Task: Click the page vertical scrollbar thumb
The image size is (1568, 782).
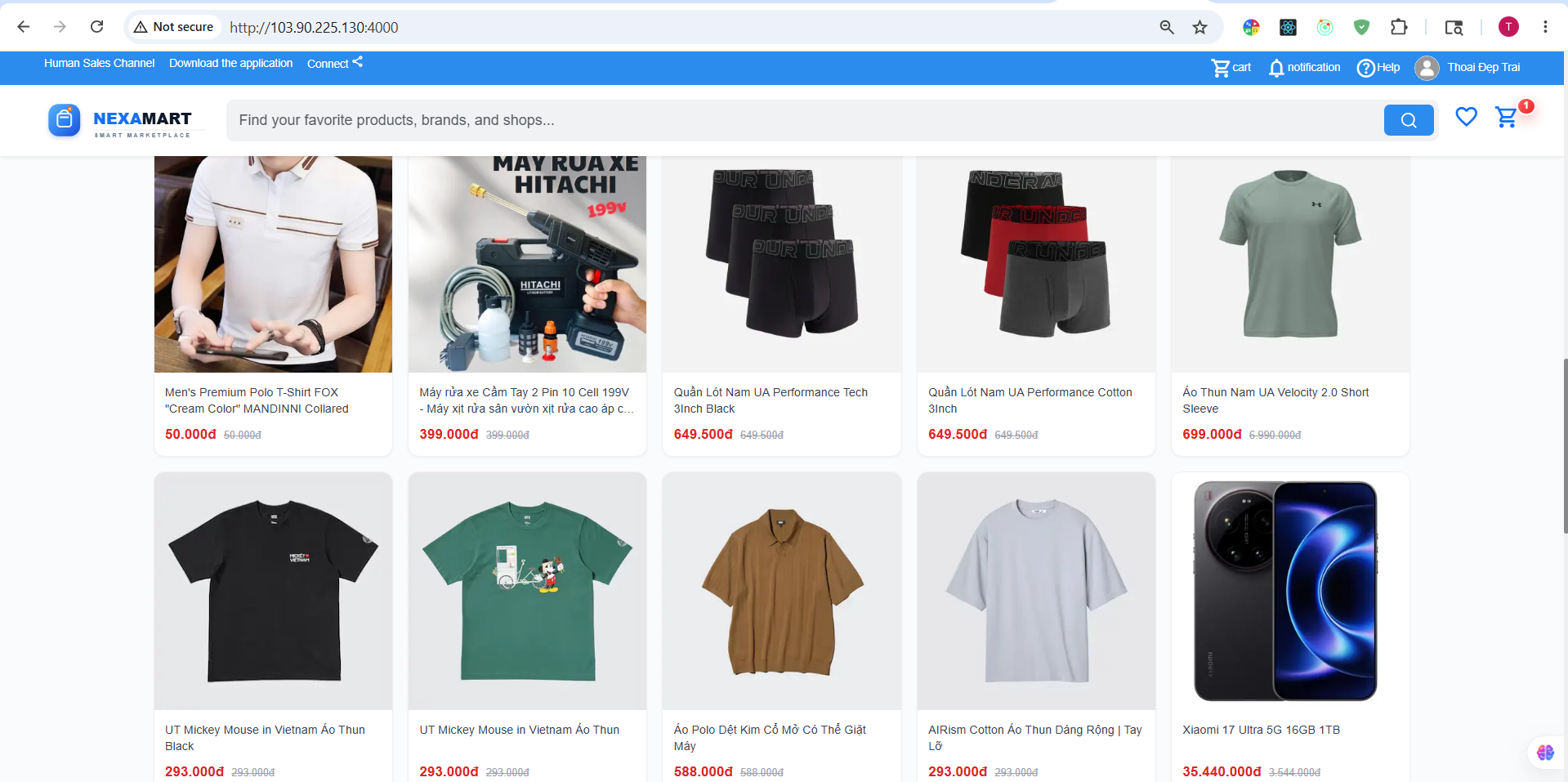Action: coord(1565,445)
